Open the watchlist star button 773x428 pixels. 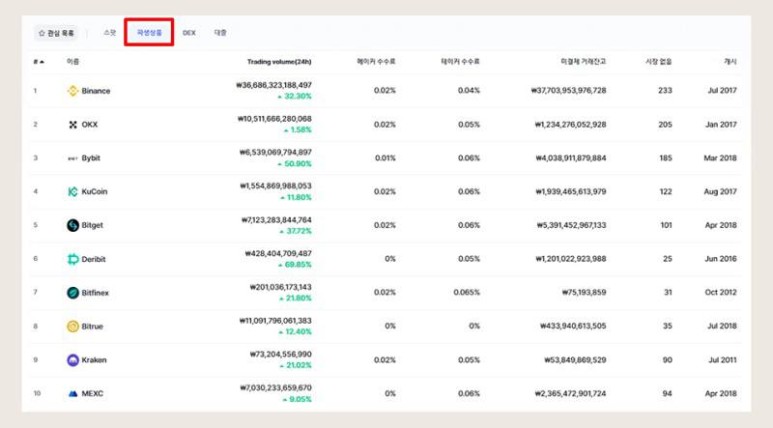(x=56, y=33)
